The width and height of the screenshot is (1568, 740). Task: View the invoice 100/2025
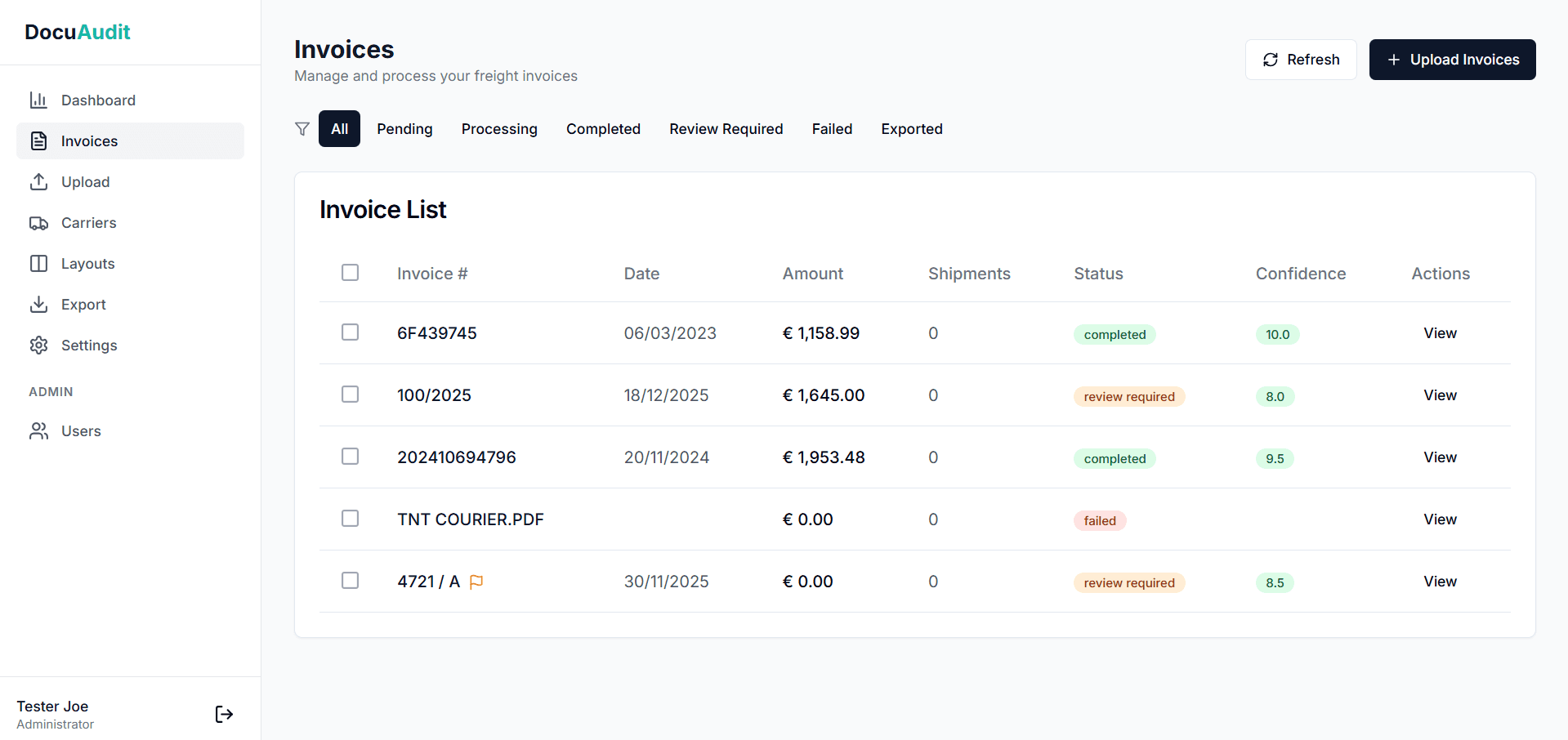(x=1440, y=395)
